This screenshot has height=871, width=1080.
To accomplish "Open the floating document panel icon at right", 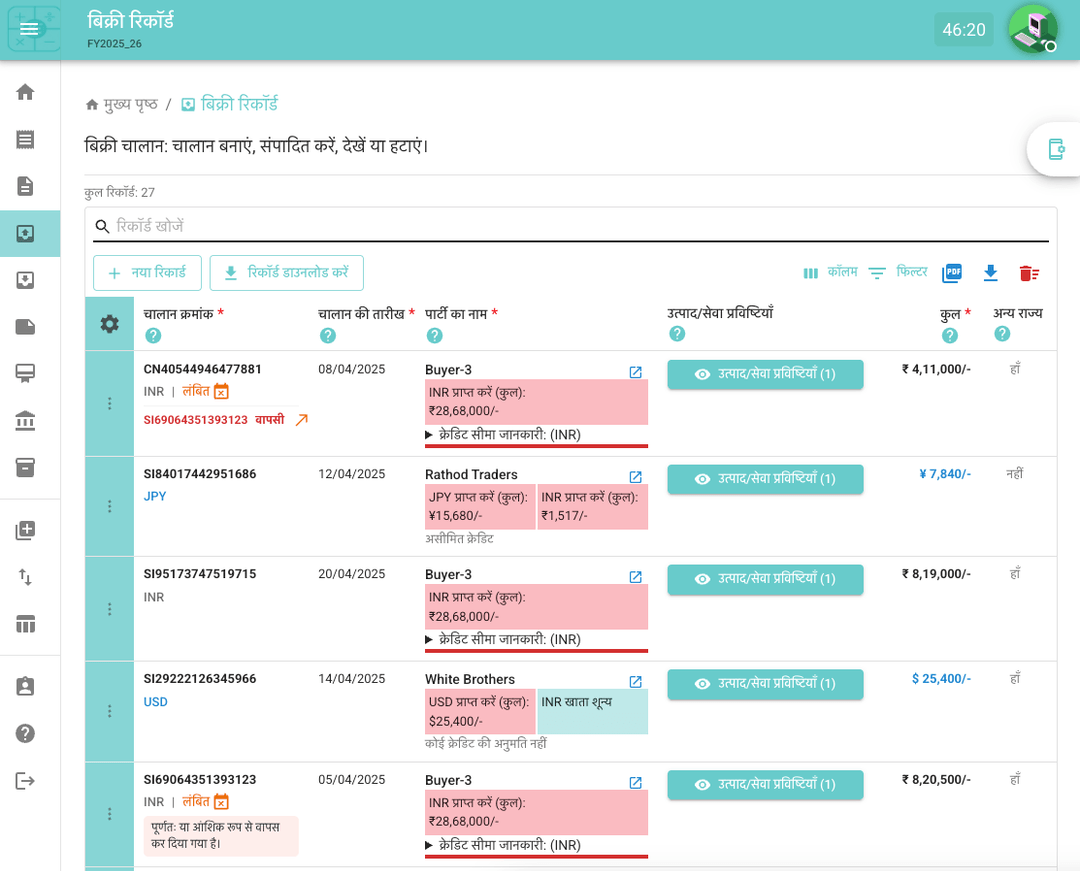I will [x=1055, y=149].
